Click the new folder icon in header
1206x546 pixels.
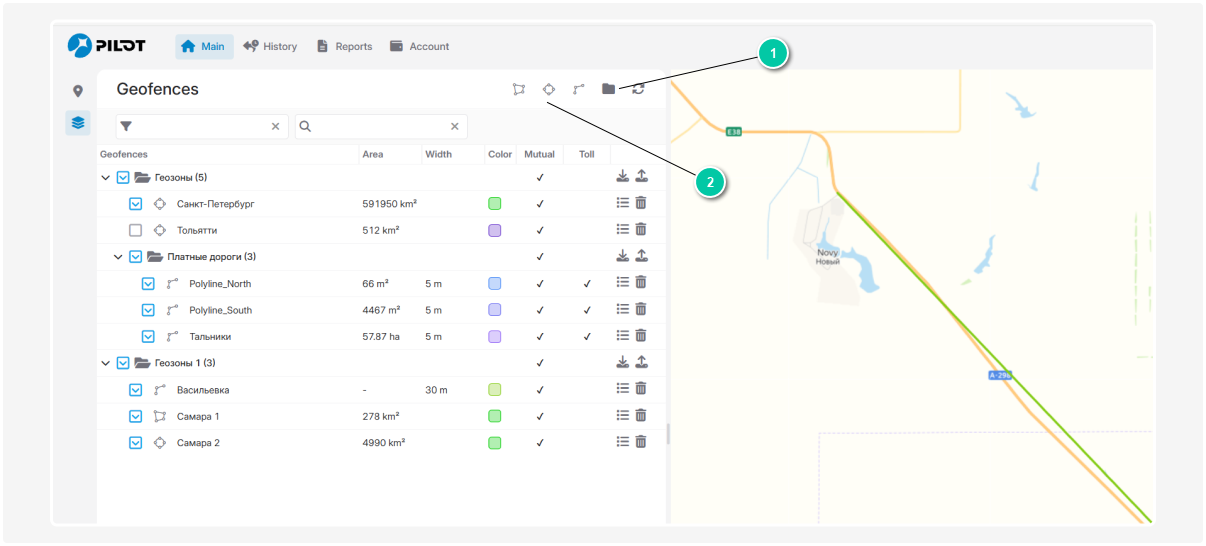608,89
